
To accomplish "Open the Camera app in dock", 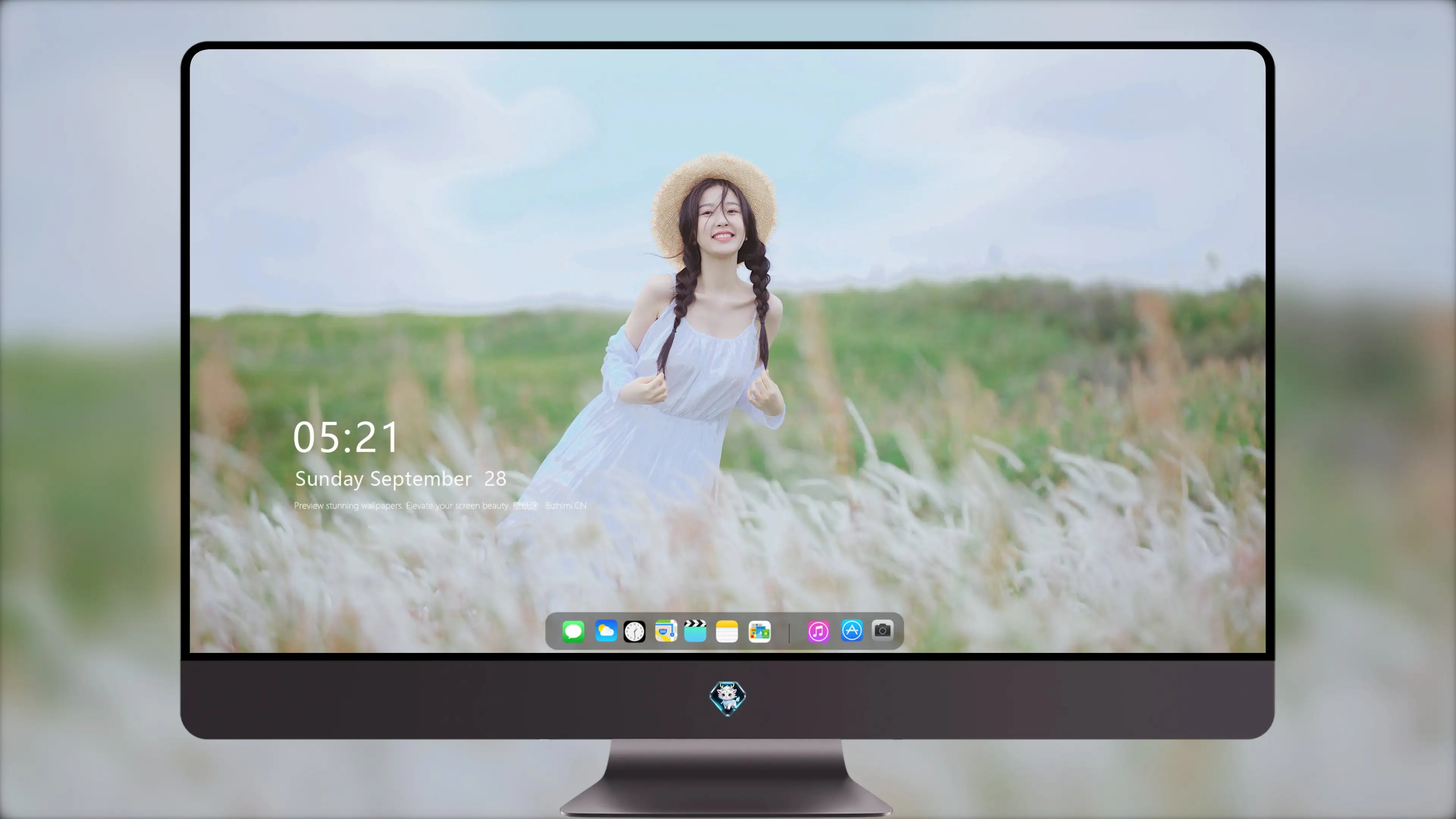I will 882,630.
